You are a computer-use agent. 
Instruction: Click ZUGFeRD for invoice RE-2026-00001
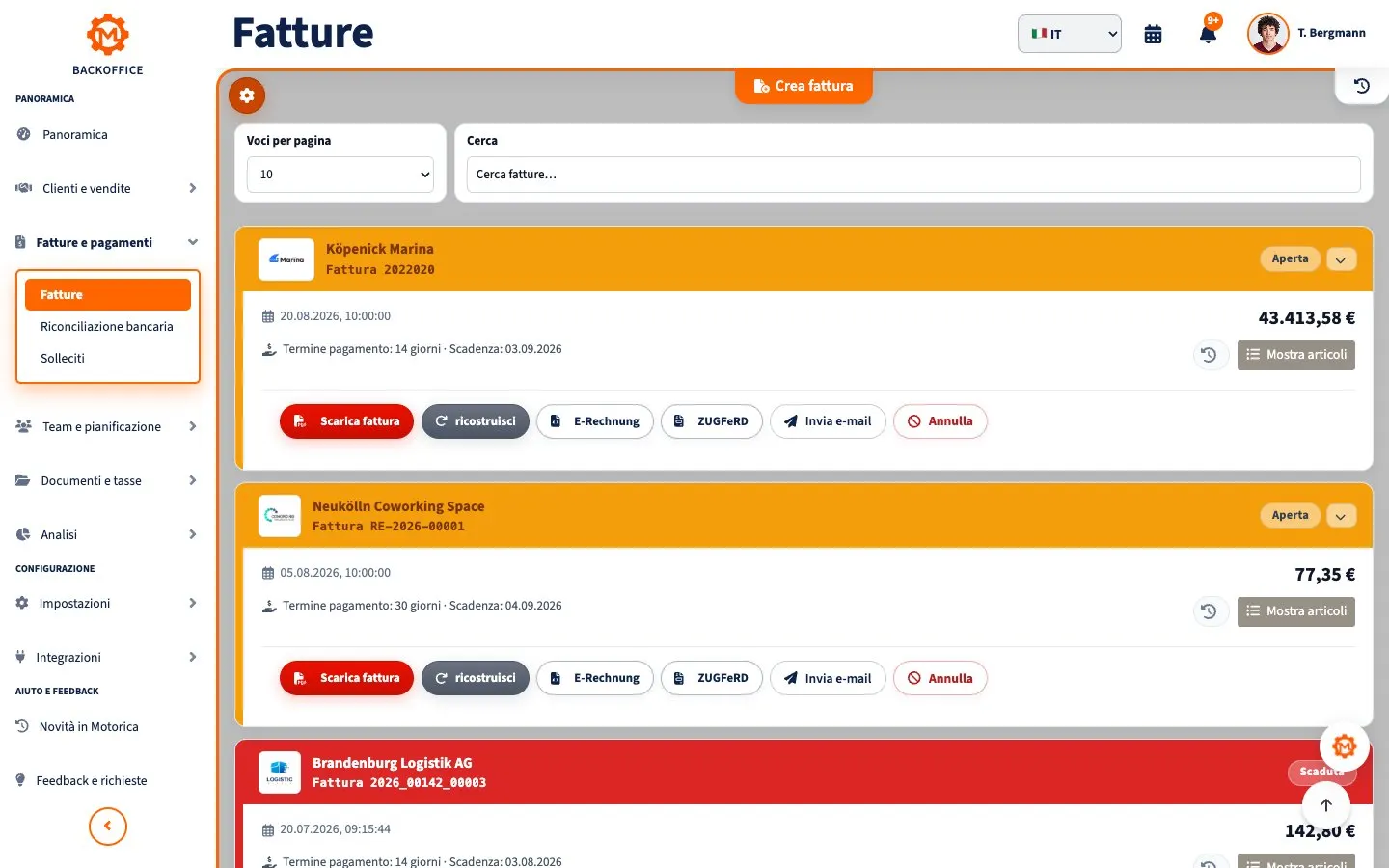pos(712,678)
